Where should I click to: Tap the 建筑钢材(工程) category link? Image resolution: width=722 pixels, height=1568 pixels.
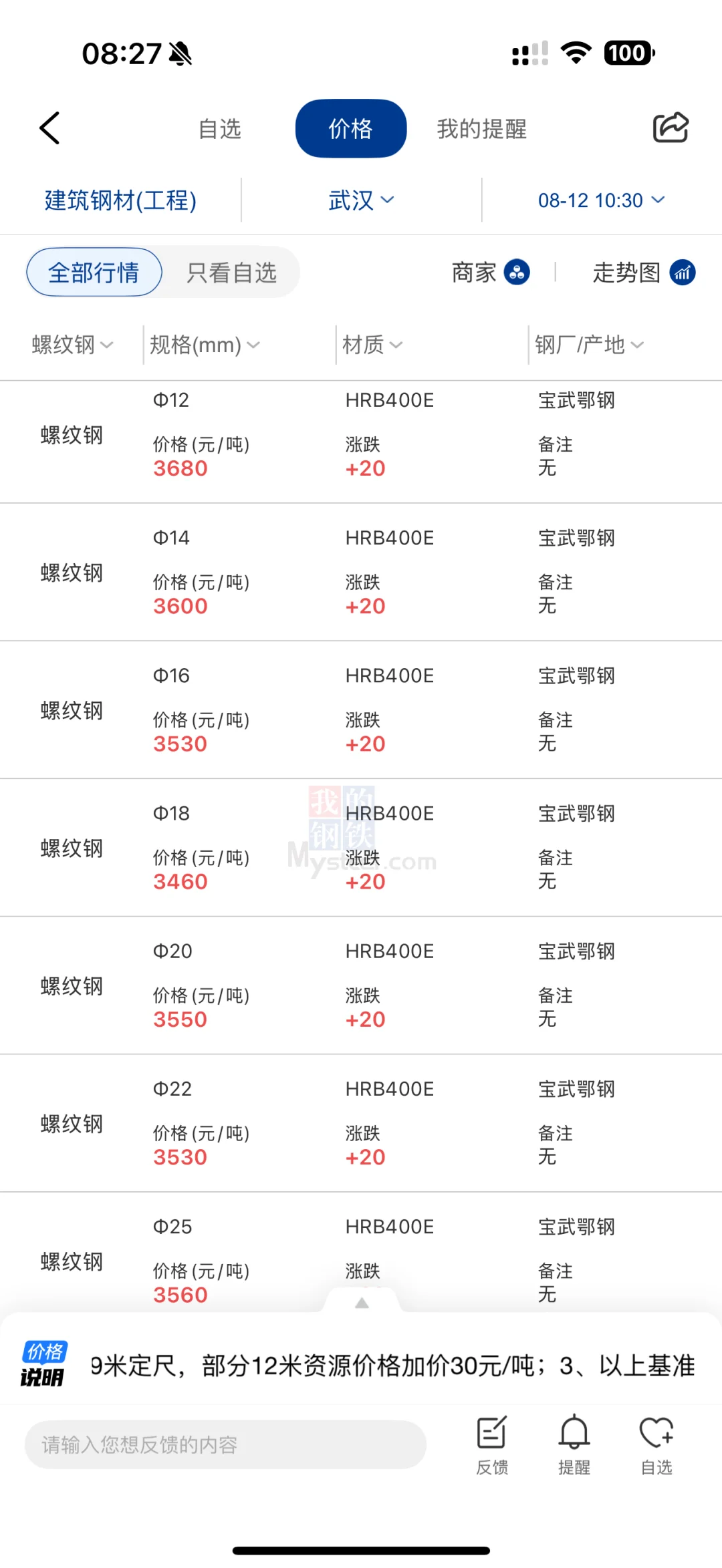(x=120, y=200)
